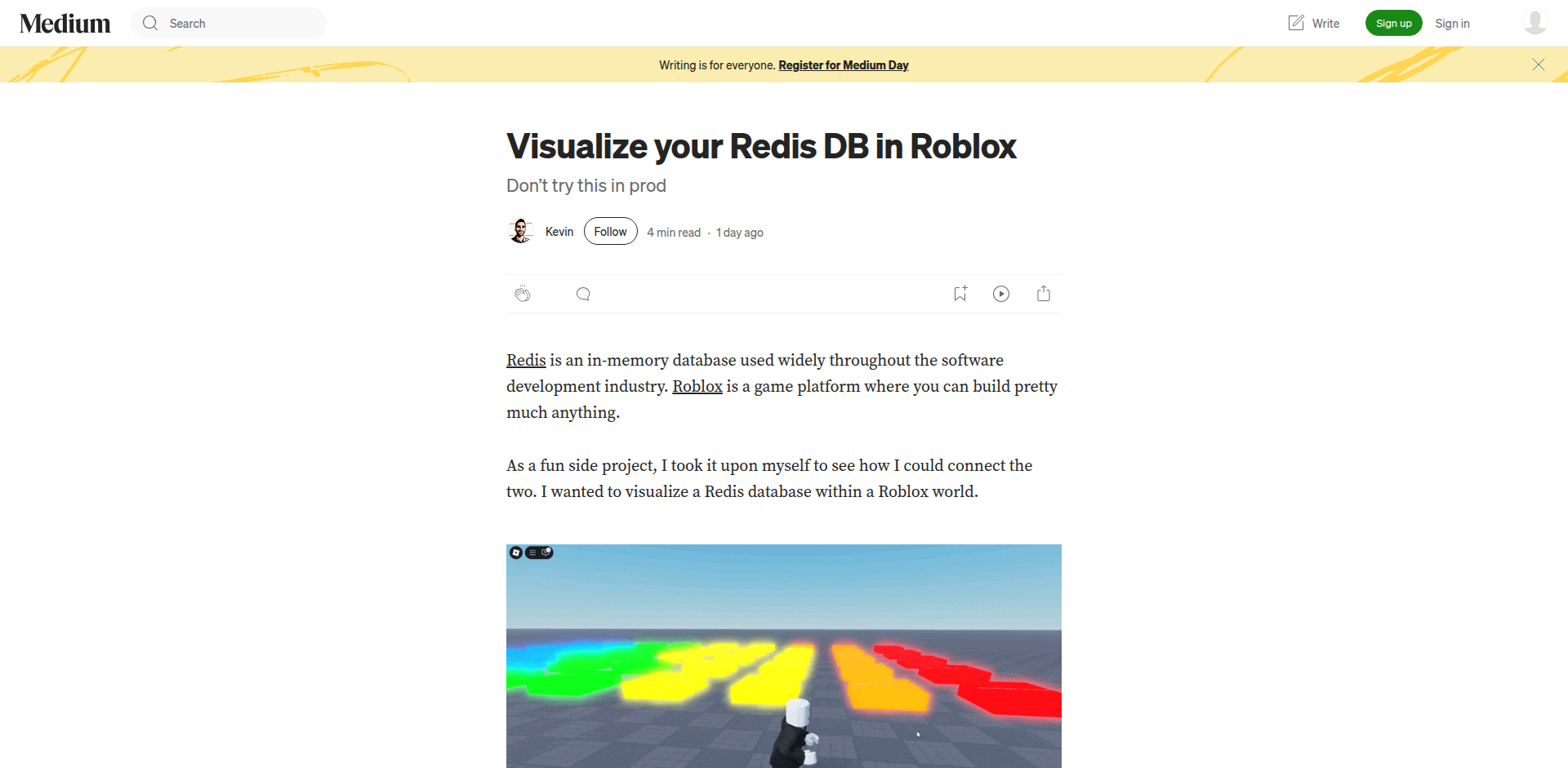
Task: Share the article via share icon
Action: coord(1044,293)
